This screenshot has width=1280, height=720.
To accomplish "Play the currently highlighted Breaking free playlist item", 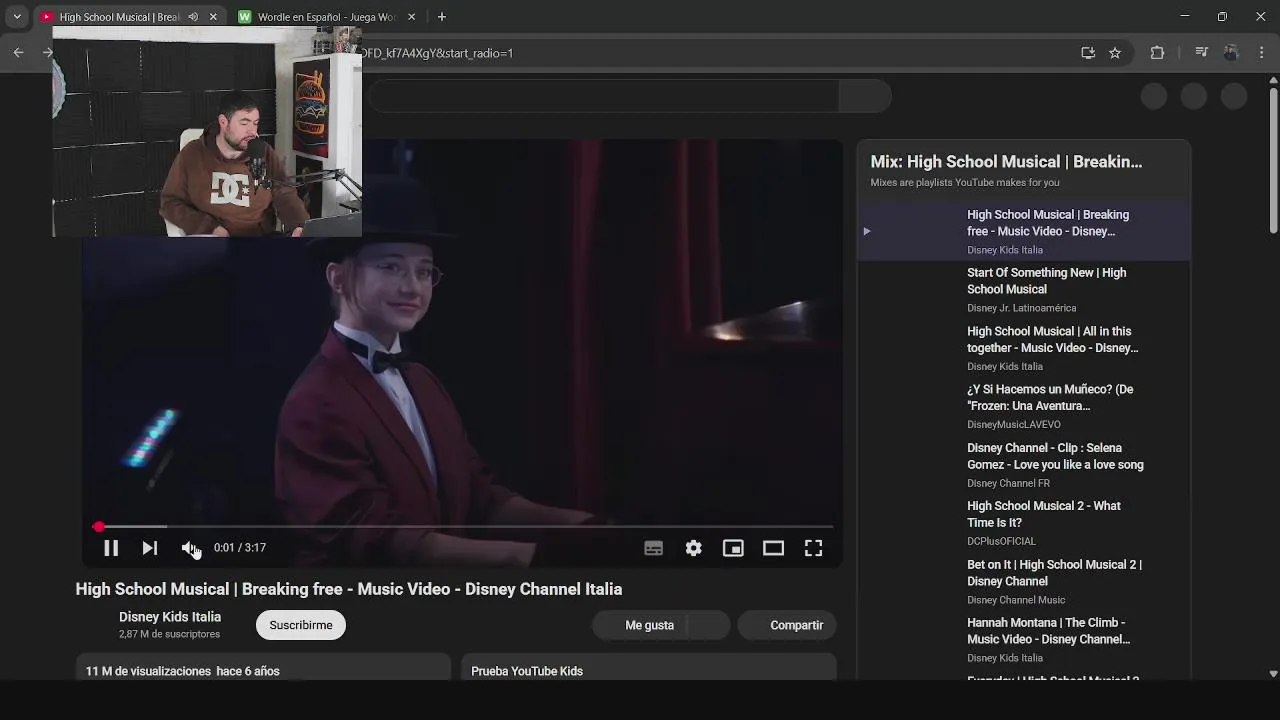I will tap(1024, 231).
